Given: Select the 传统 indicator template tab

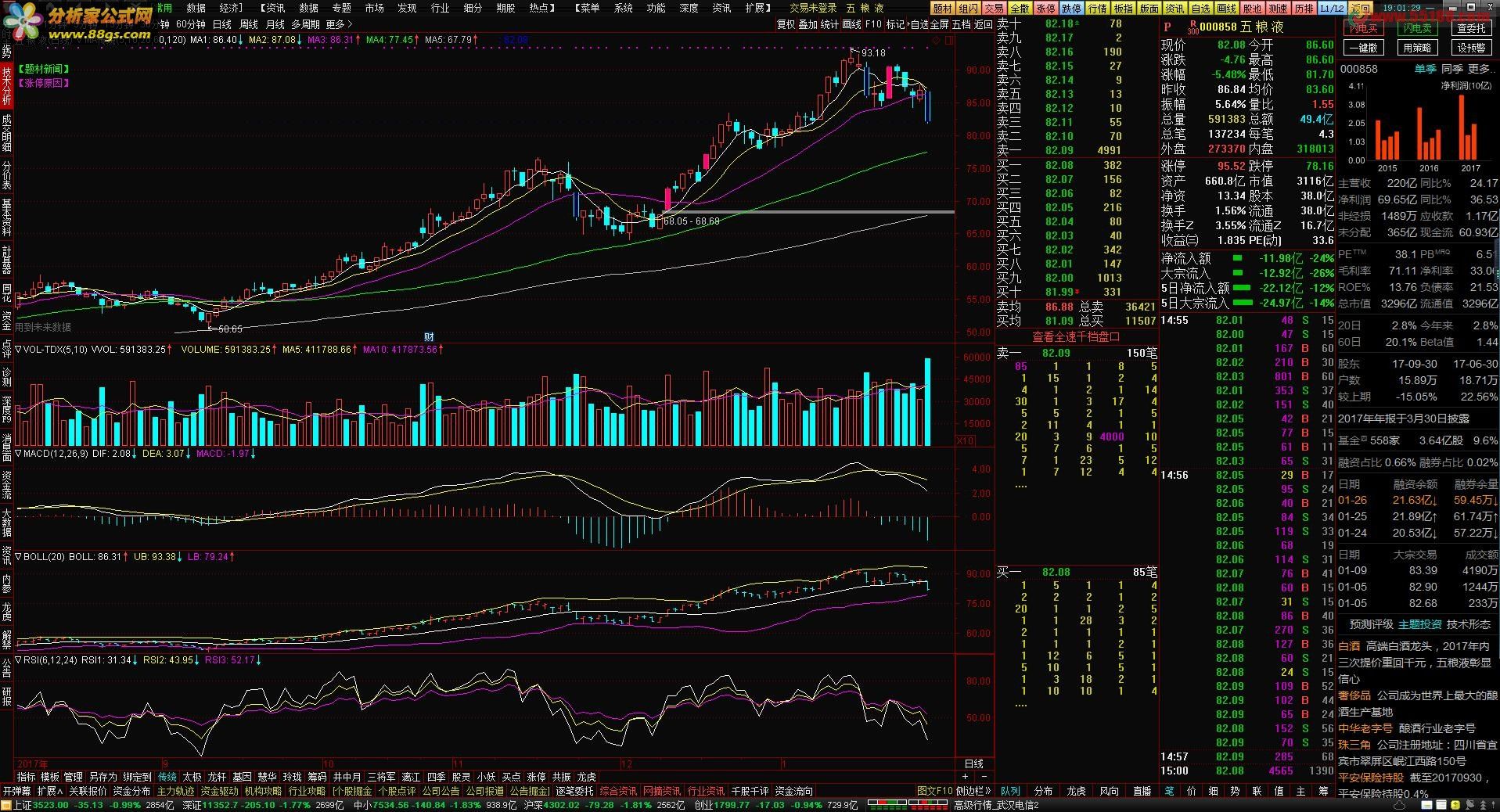Looking at the screenshot, I should (x=167, y=777).
